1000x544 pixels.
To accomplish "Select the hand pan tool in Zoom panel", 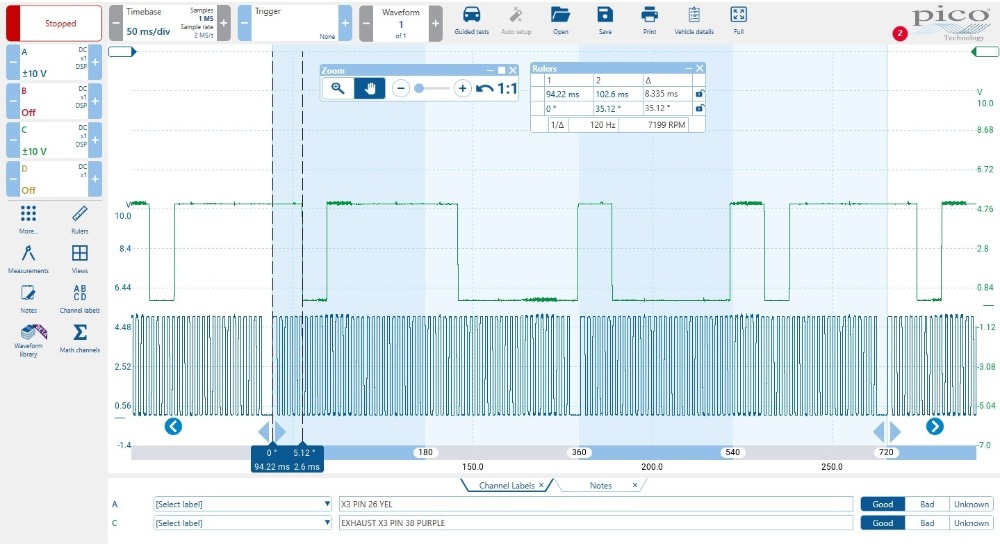I will 369,88.
